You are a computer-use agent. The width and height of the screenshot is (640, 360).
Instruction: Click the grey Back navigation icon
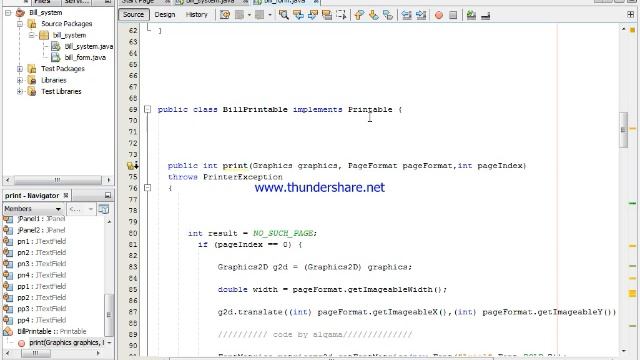(x=240, y=15)
